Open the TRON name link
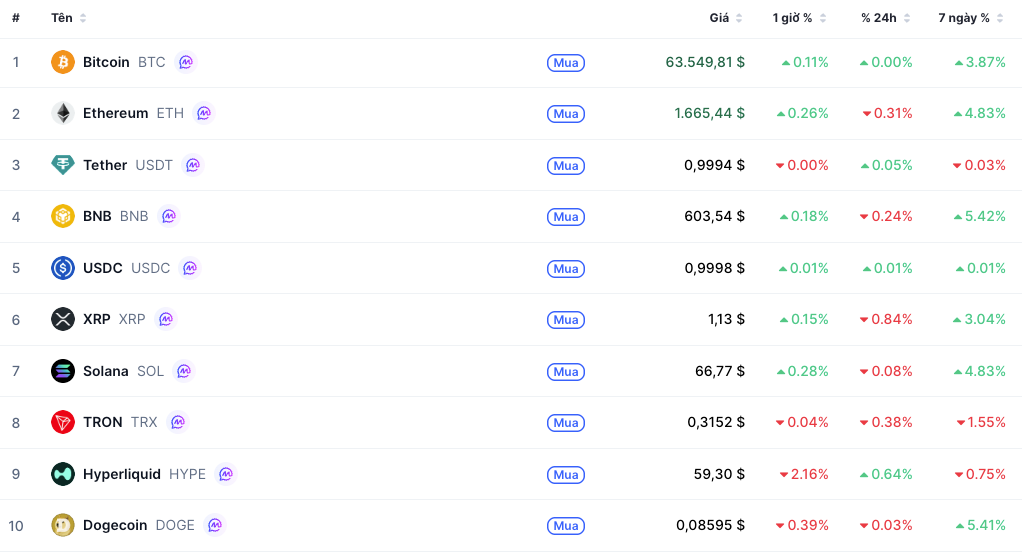The image size is (1022, 558). (102, 422)
